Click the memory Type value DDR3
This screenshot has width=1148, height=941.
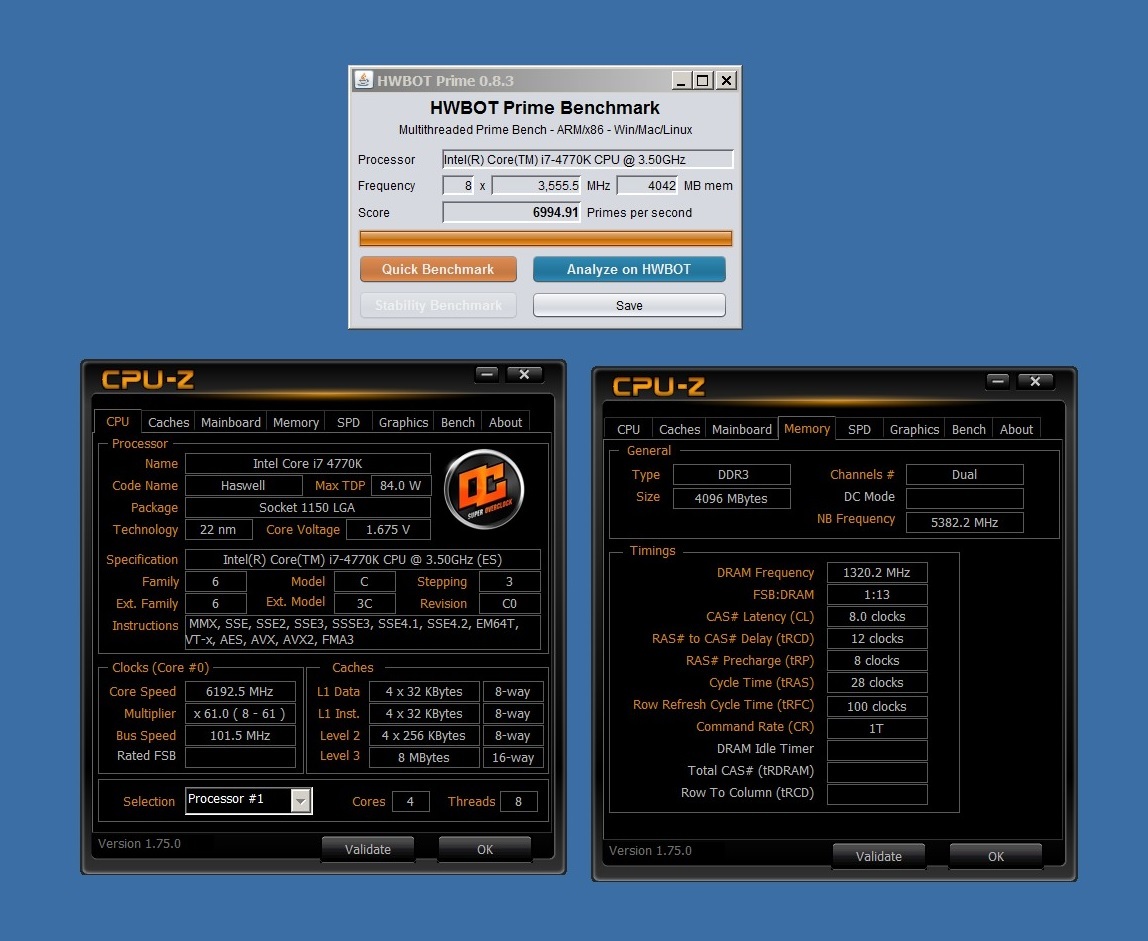point(731,475)
